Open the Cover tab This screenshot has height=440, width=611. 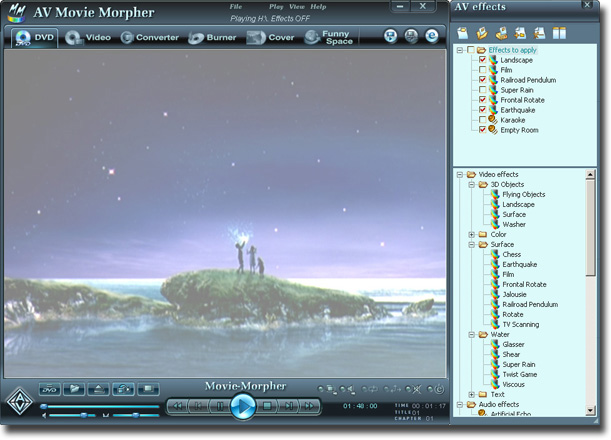[x=270, y=37]
